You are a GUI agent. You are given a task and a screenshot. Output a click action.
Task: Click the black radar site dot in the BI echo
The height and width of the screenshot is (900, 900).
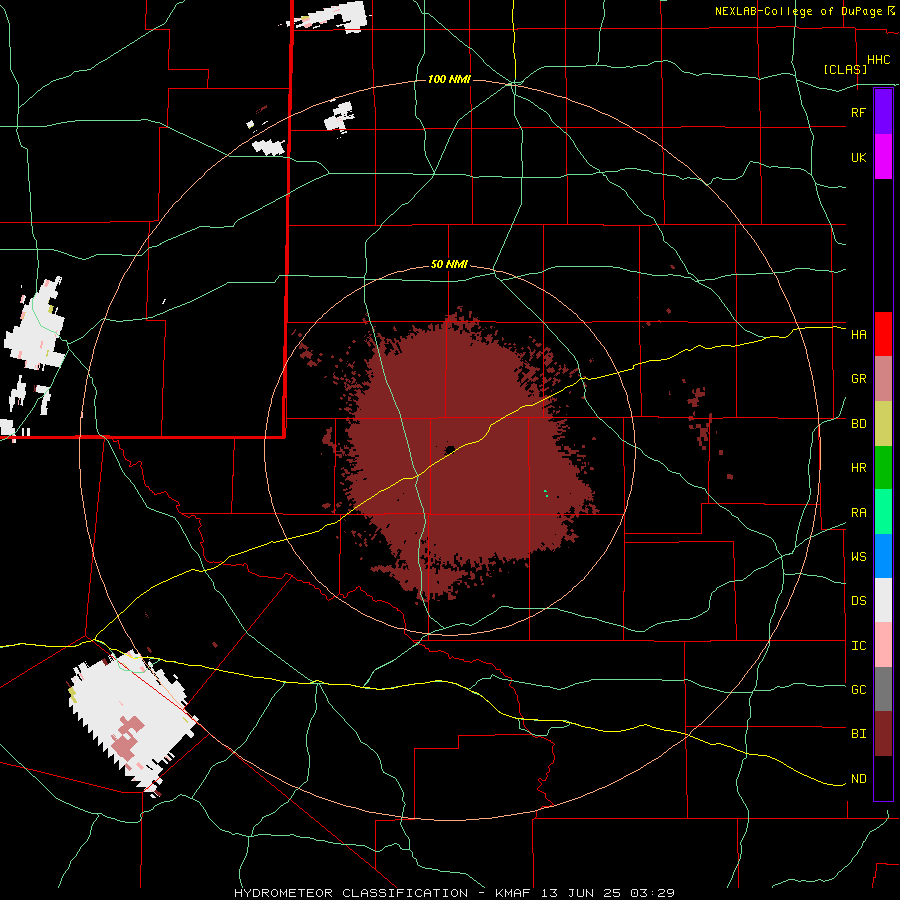pyautogui.click(x=450, y=449)
